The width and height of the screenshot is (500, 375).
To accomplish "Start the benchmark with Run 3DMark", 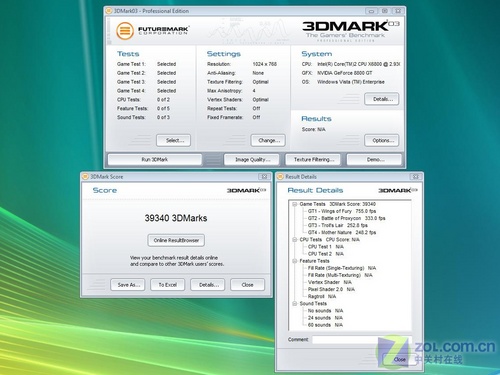I will point(155,160).
